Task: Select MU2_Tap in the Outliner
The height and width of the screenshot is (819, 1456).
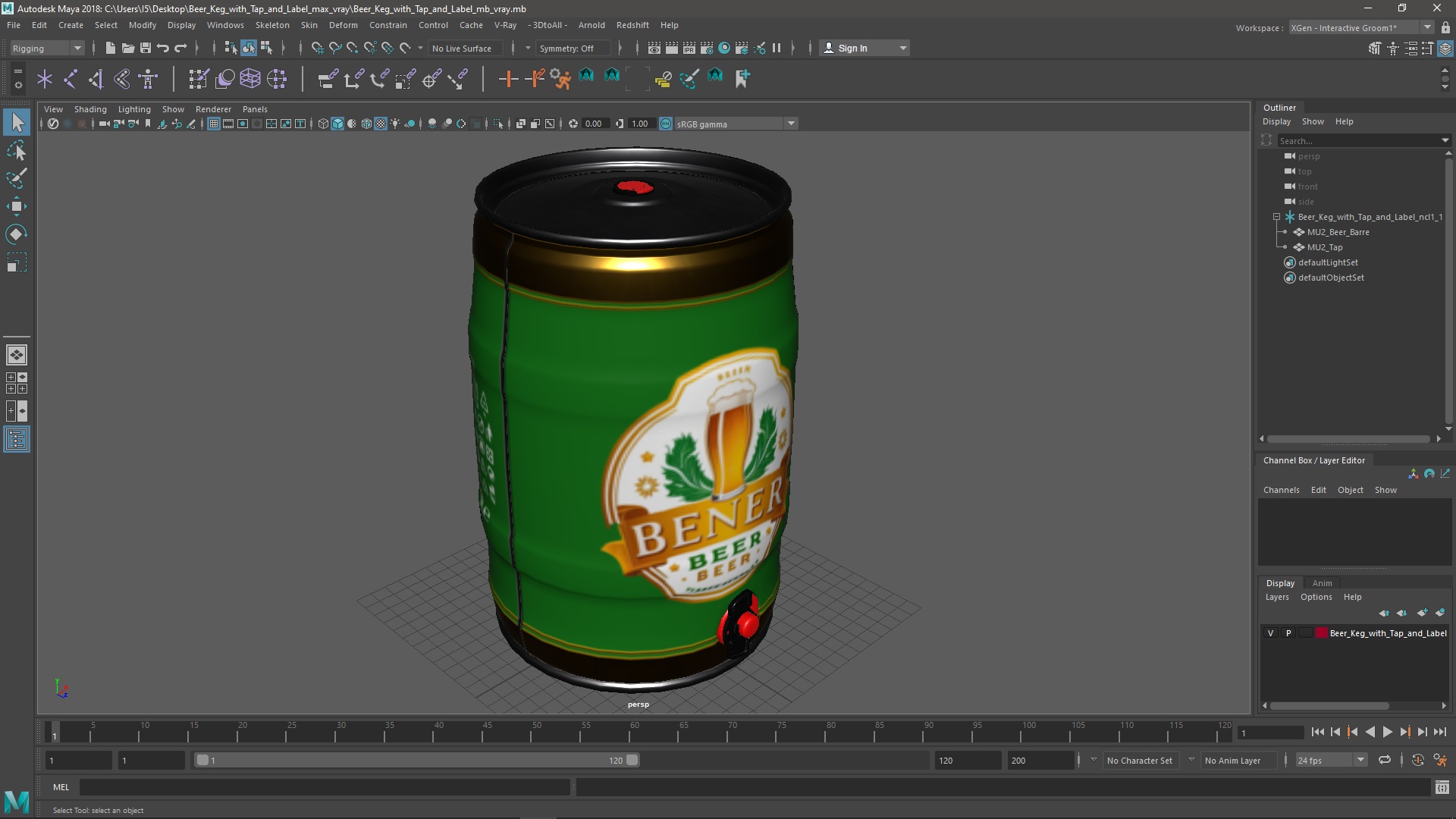Action: coord(1324,247)
